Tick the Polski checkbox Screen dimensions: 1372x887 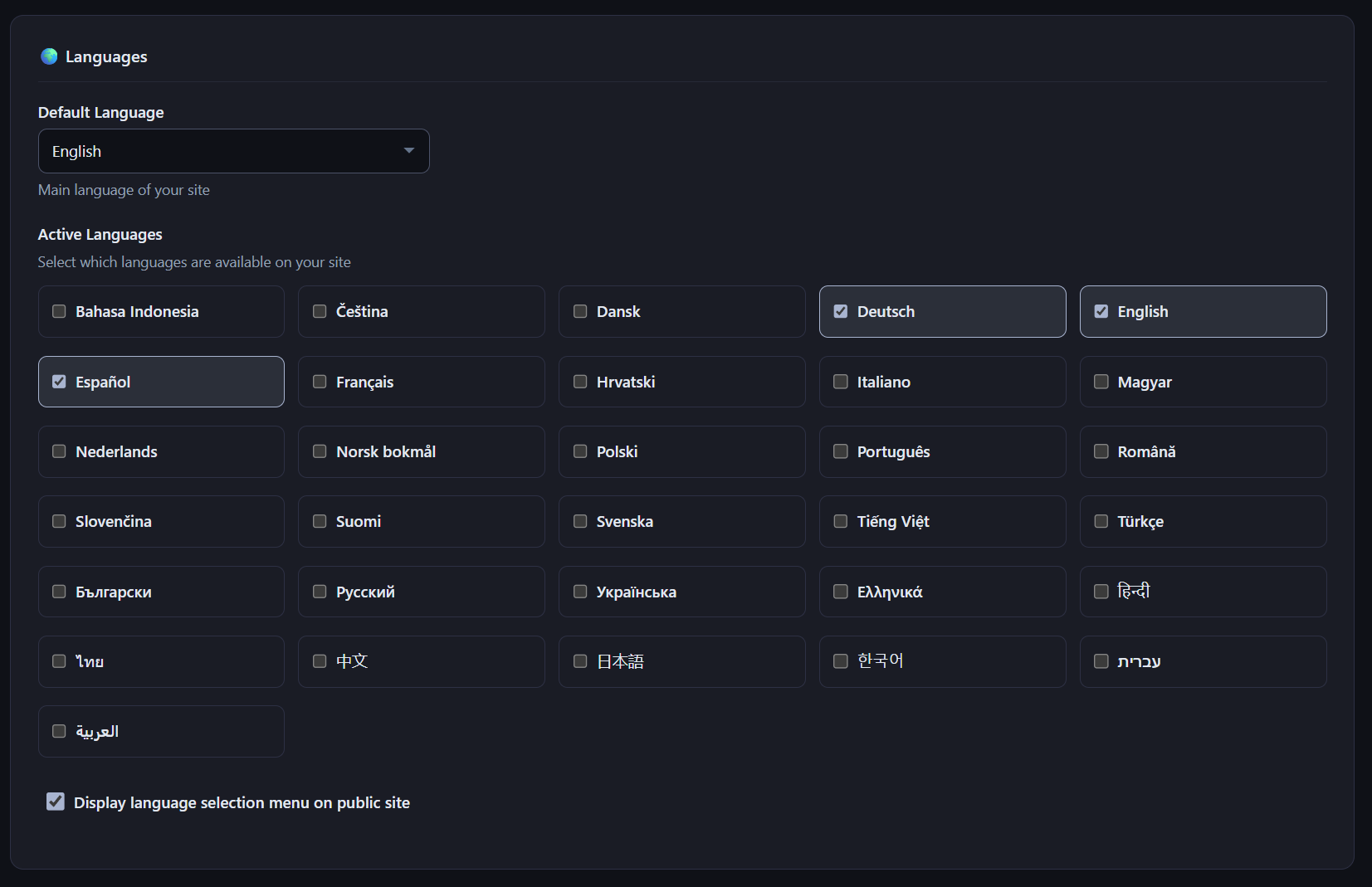580,451
